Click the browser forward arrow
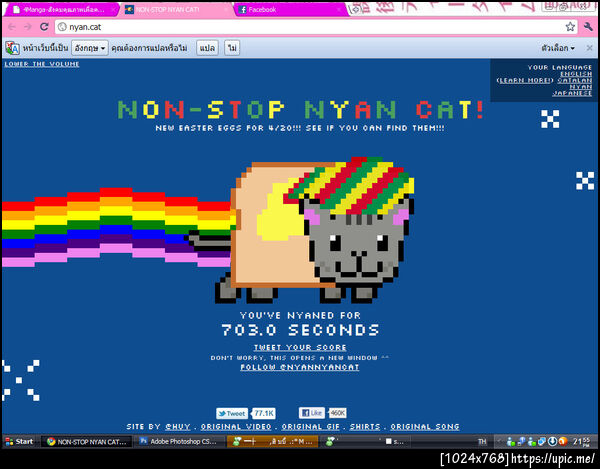This screenshot has height=469, width=600. tap(28, 27)
